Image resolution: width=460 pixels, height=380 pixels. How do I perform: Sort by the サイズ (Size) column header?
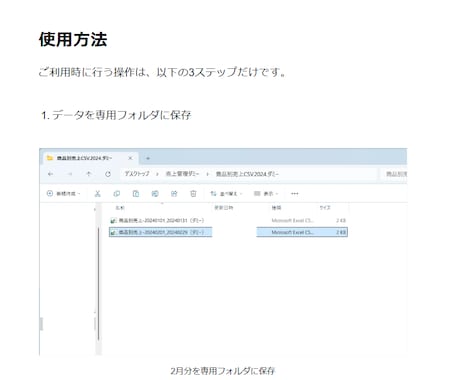click(x=325, y=208)
